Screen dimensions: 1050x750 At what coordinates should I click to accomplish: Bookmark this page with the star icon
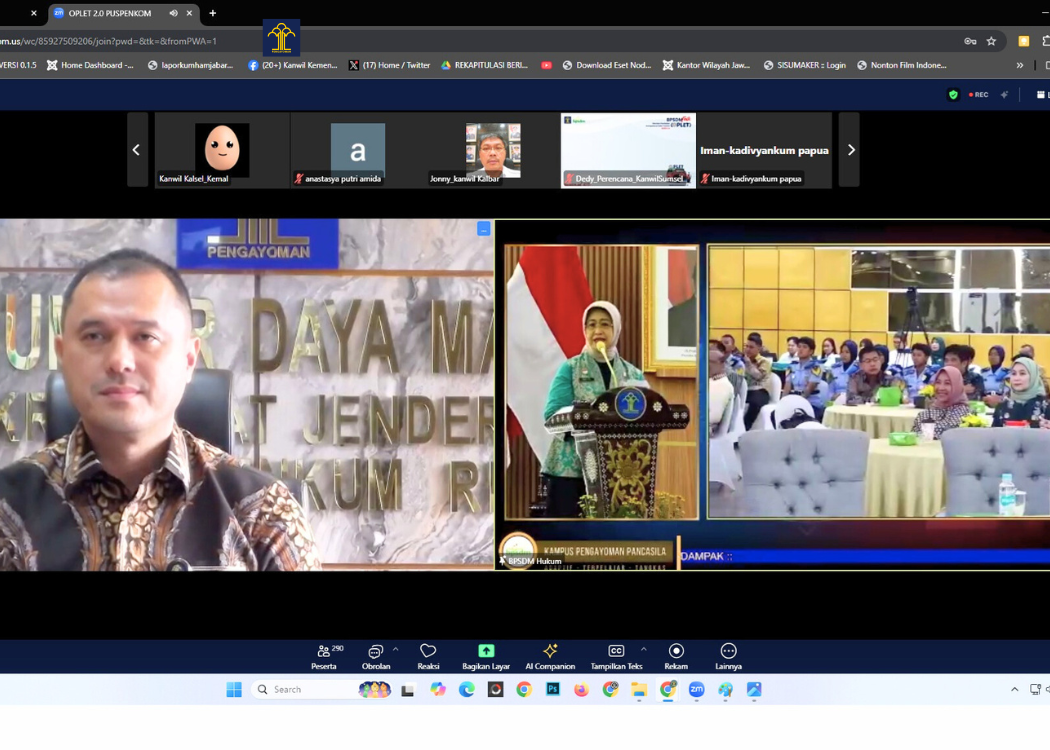tap(991, 41)
